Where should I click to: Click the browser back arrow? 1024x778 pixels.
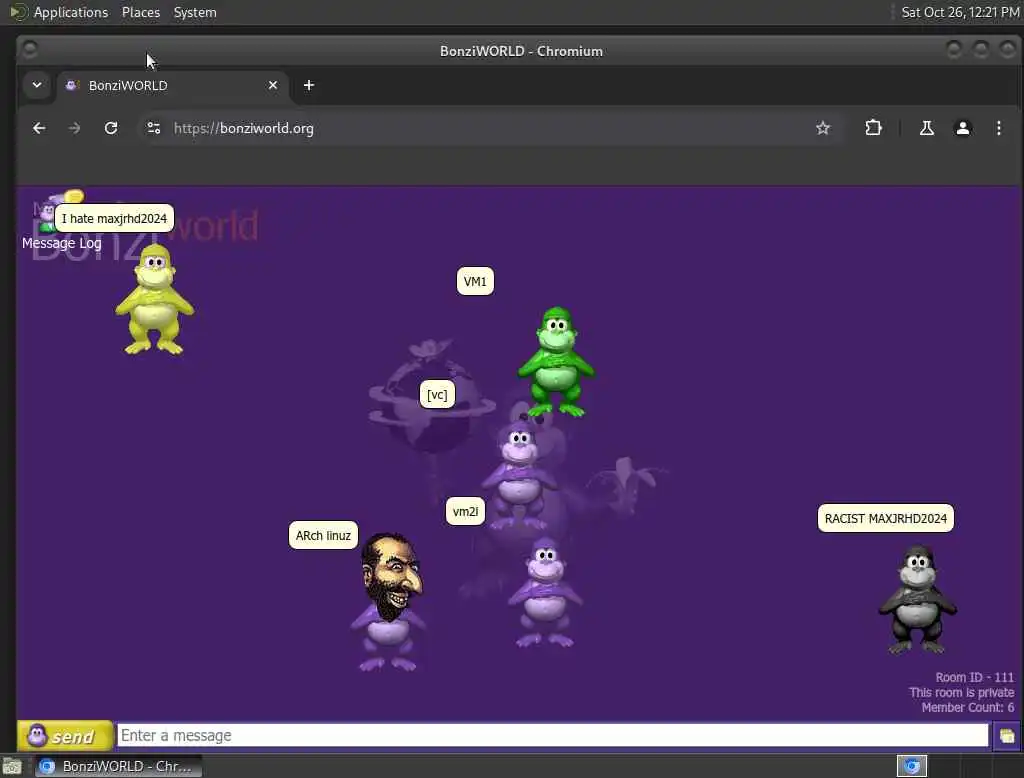[39, 128]
